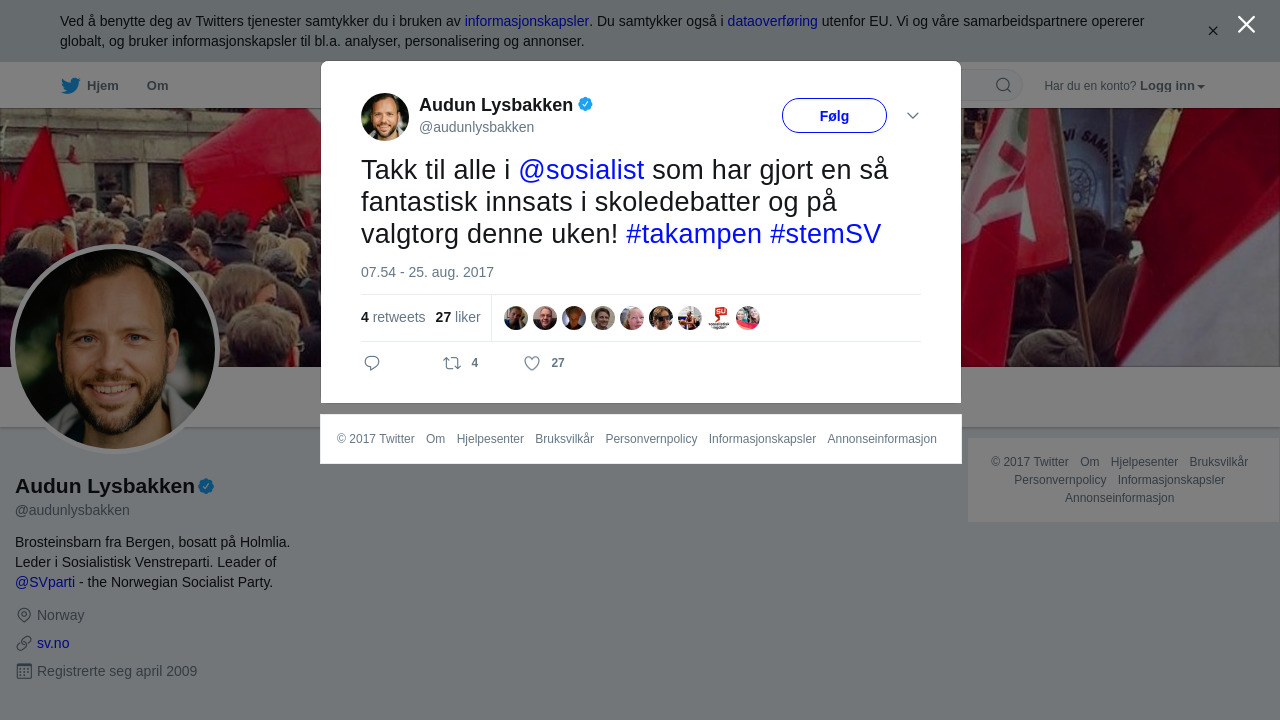Screen dimensions: 1280x720
Task: Show the 27 liker list
Action: [x=458, y=317]
